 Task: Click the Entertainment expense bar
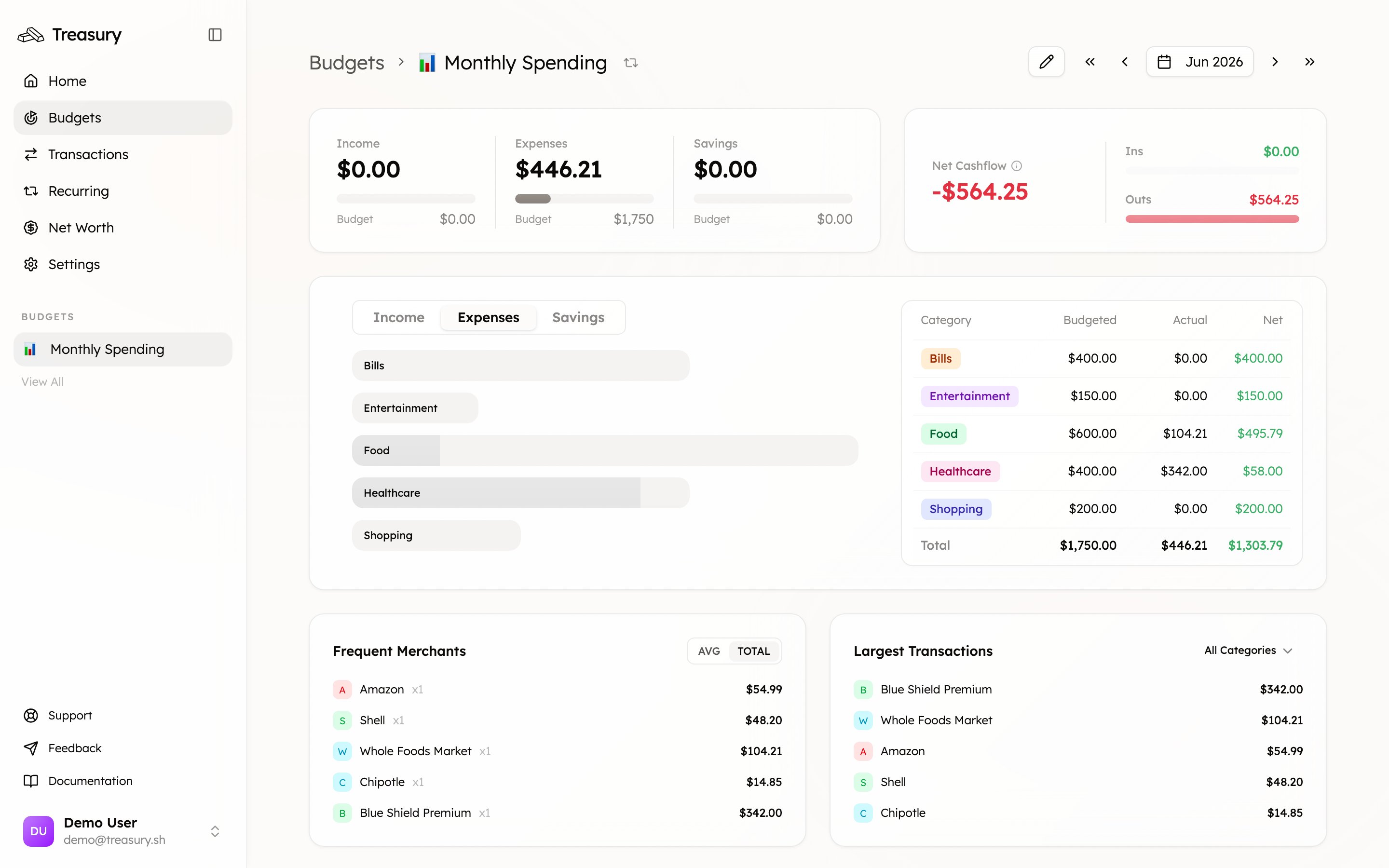[x=415, y=408]
